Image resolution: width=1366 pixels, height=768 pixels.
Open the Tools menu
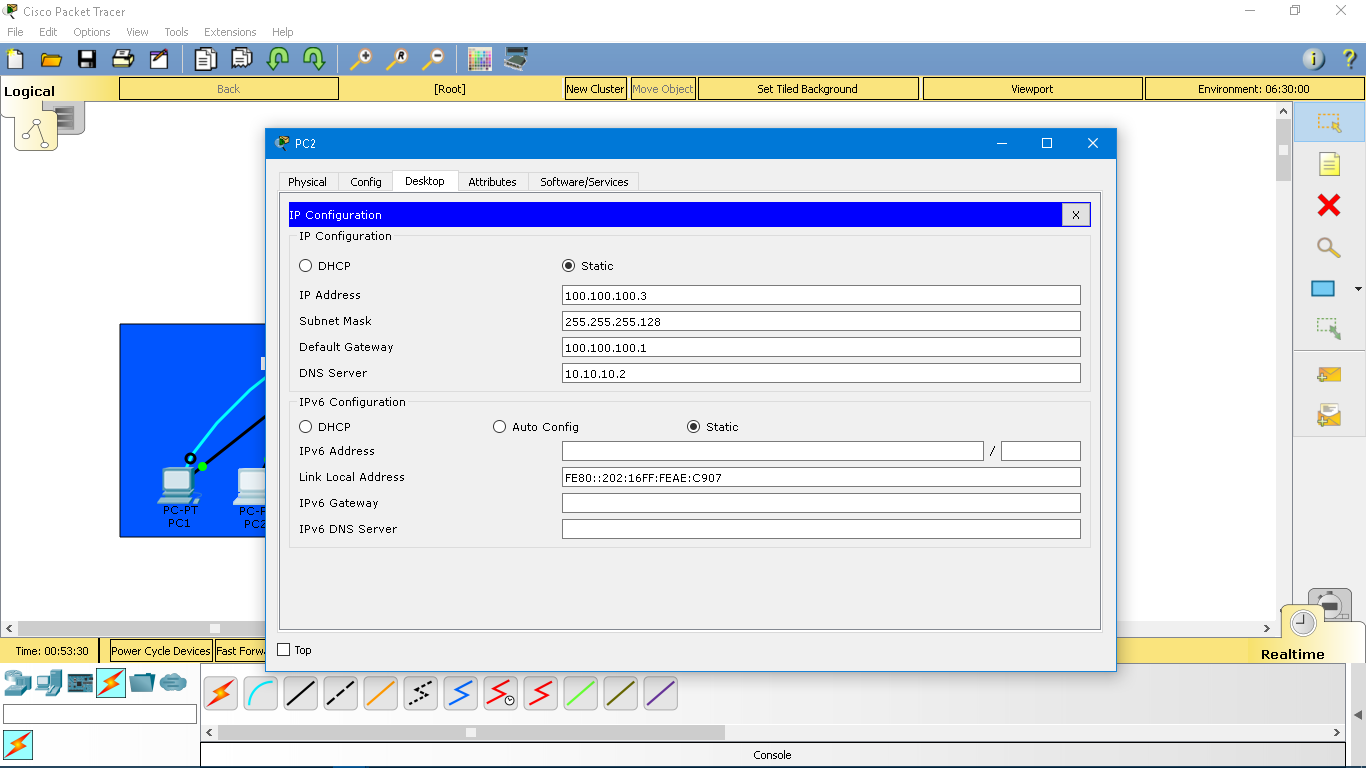[176, 32]
